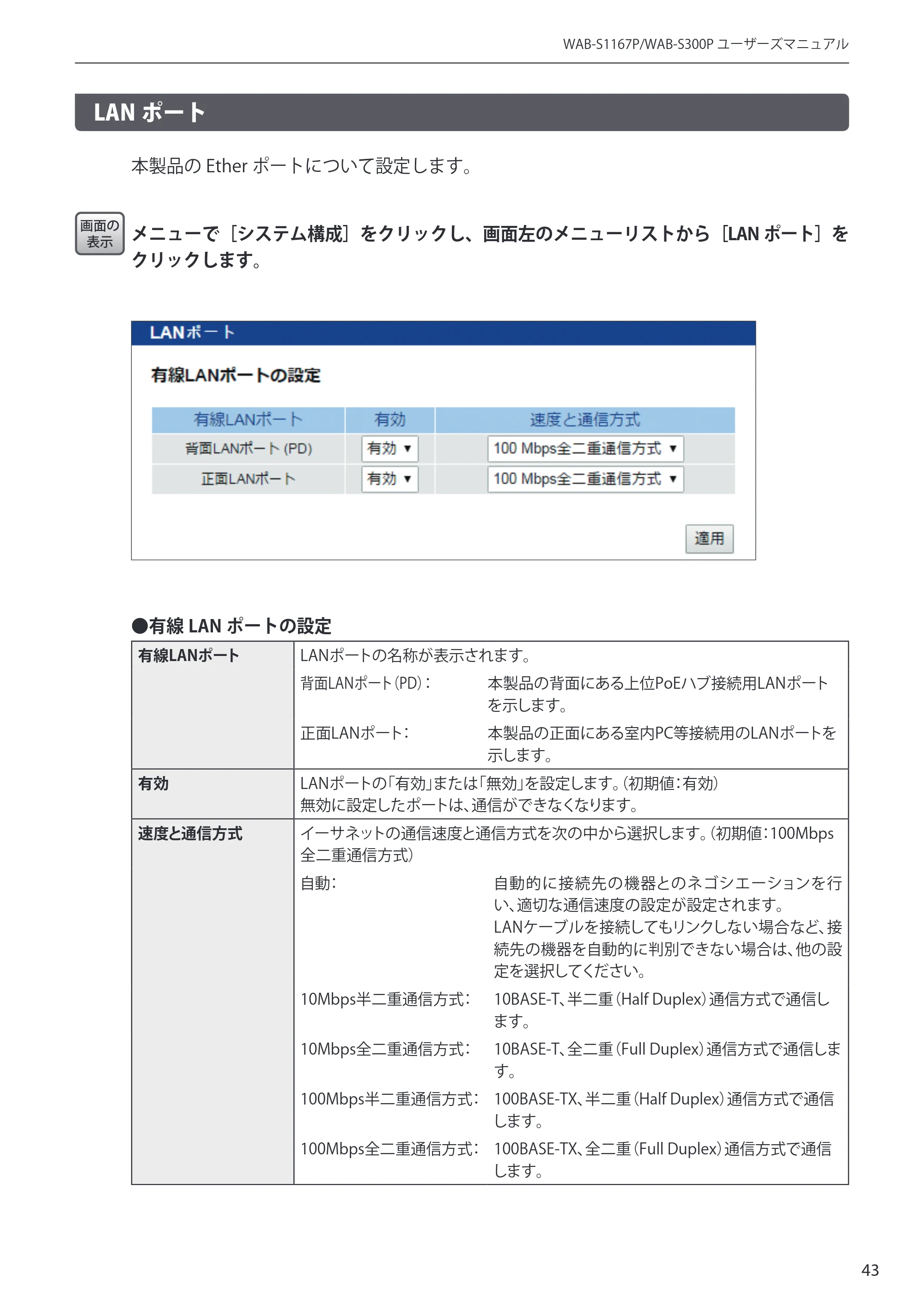This screenshot has height=1311, width=924.
Task: Open the 有効 dropdown for 背面LANポート (PD)
Action: pyautogui.click(x=389, y=449)
